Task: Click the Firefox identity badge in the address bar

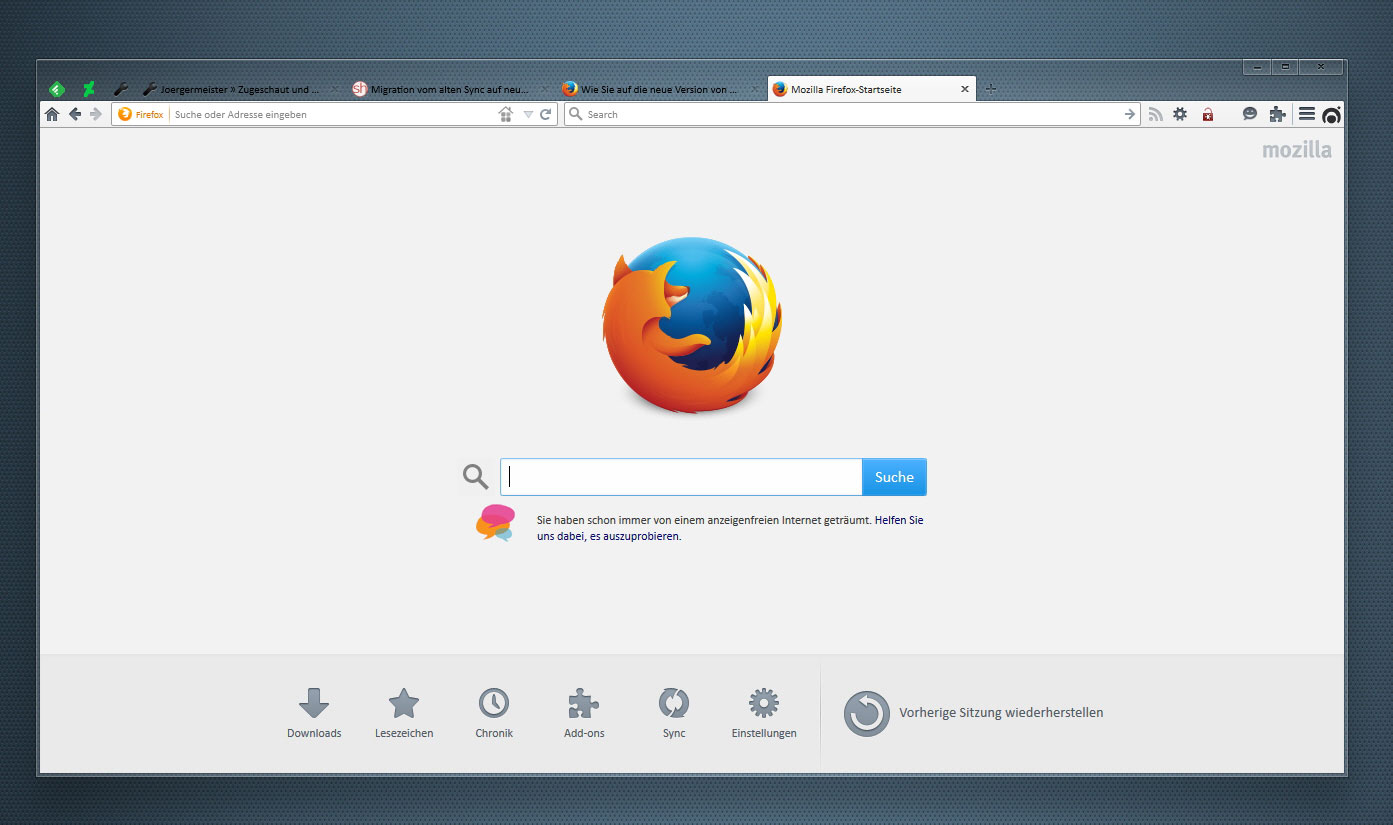Action: coord(141,114)
